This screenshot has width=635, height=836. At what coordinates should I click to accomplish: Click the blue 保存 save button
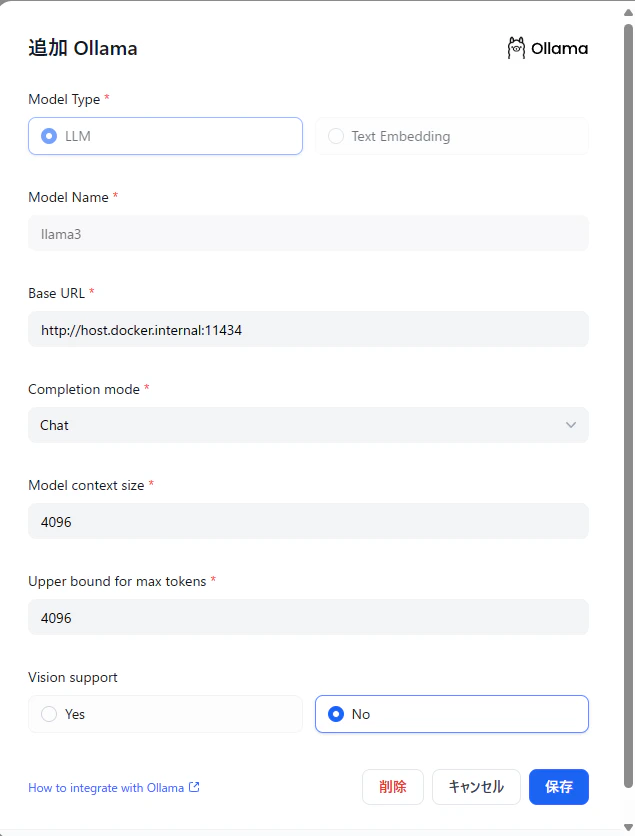pyautogui.click(x=559, y=786)
